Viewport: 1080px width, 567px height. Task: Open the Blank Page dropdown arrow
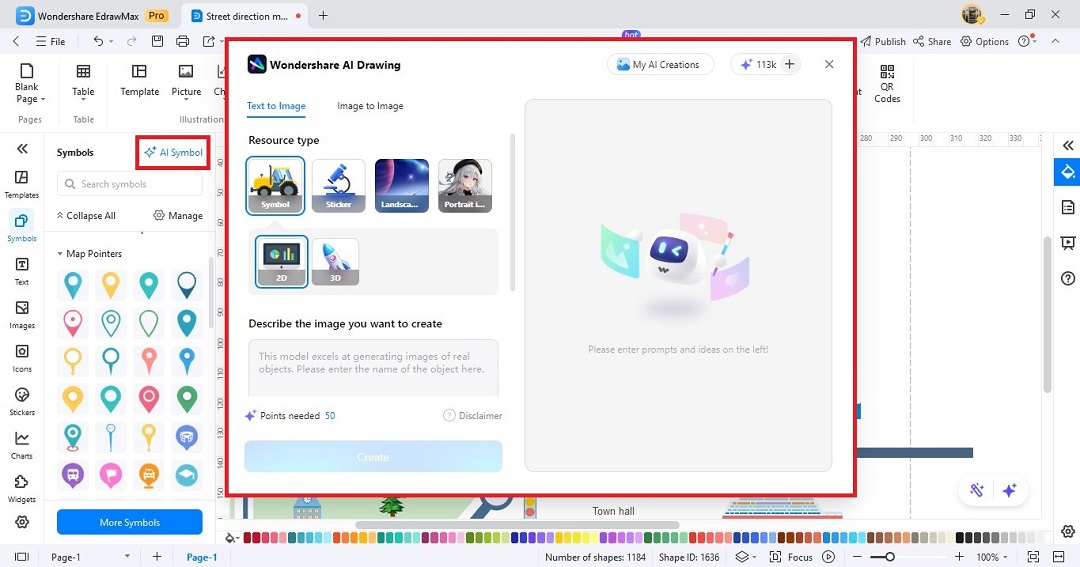[x=43, y=99]
